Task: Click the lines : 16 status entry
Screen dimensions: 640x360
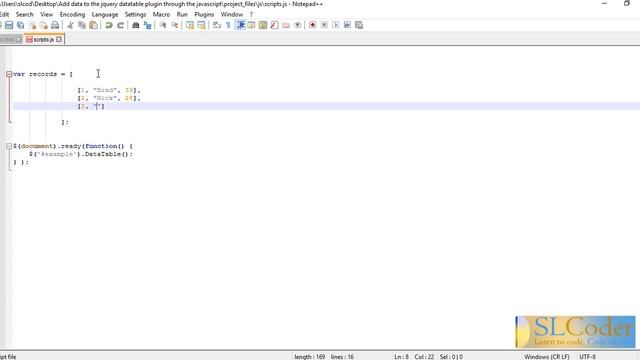Action: tap(342, 357)
